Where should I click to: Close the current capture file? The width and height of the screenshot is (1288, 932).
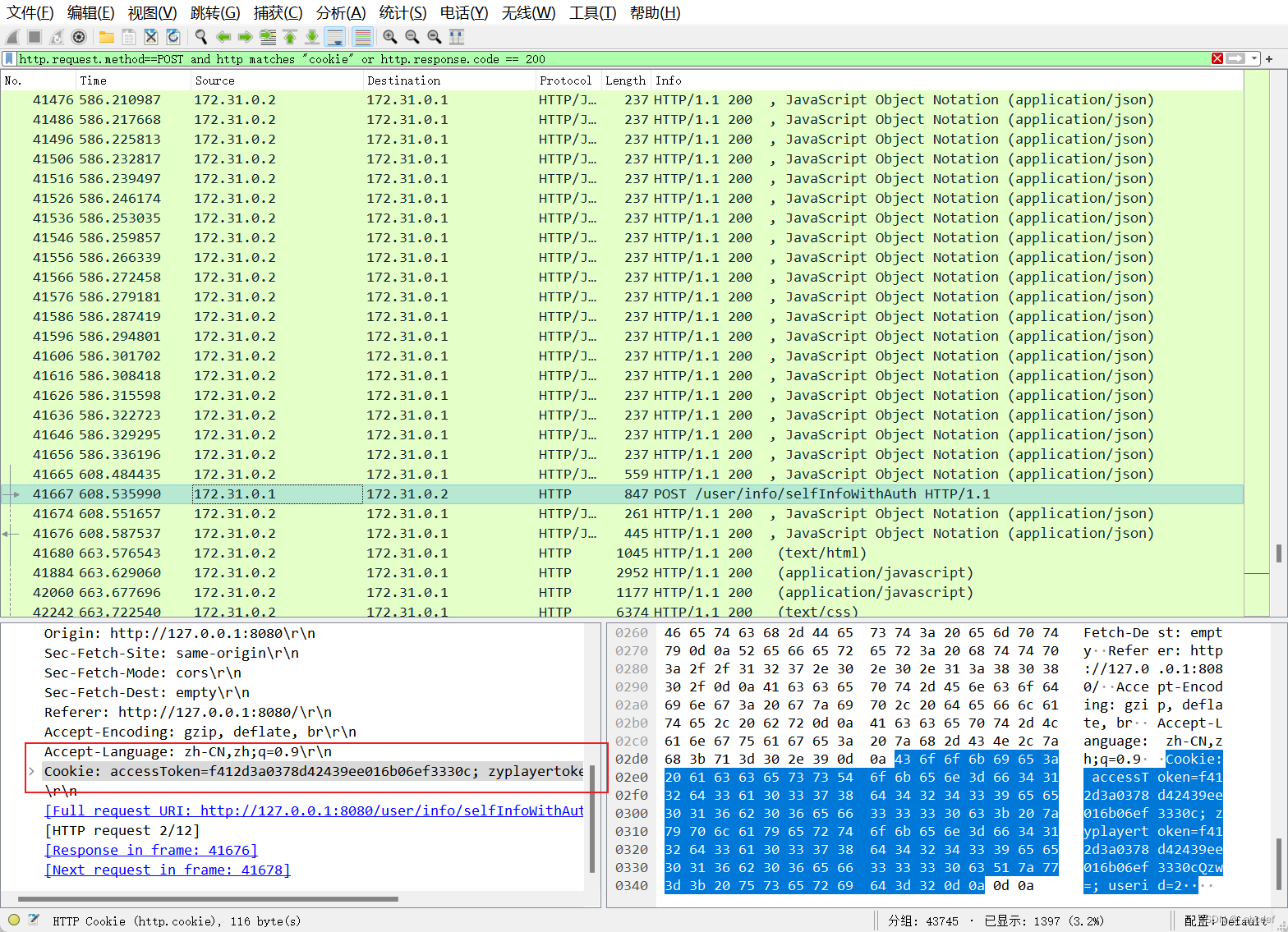pos(151,37)
